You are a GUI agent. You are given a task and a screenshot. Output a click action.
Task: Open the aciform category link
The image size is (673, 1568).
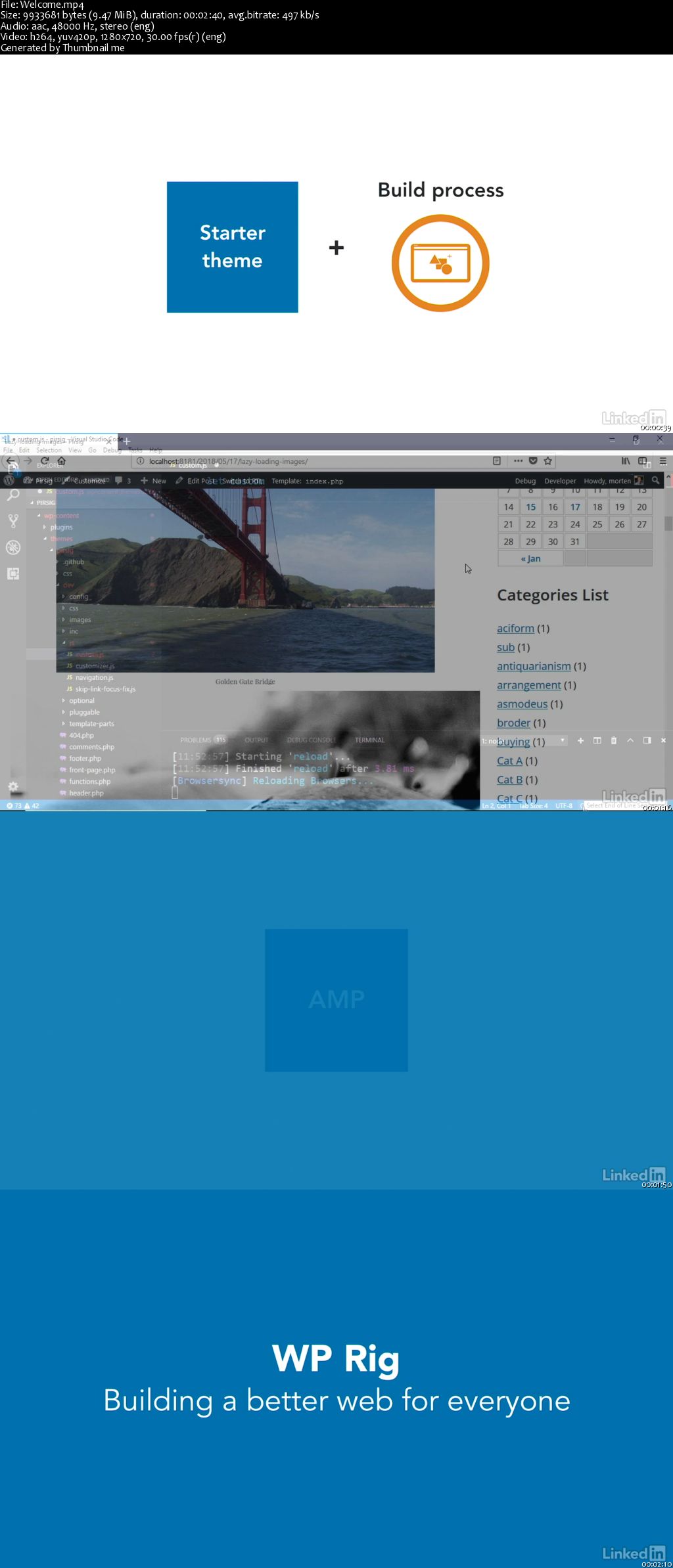tap(515, 628)
